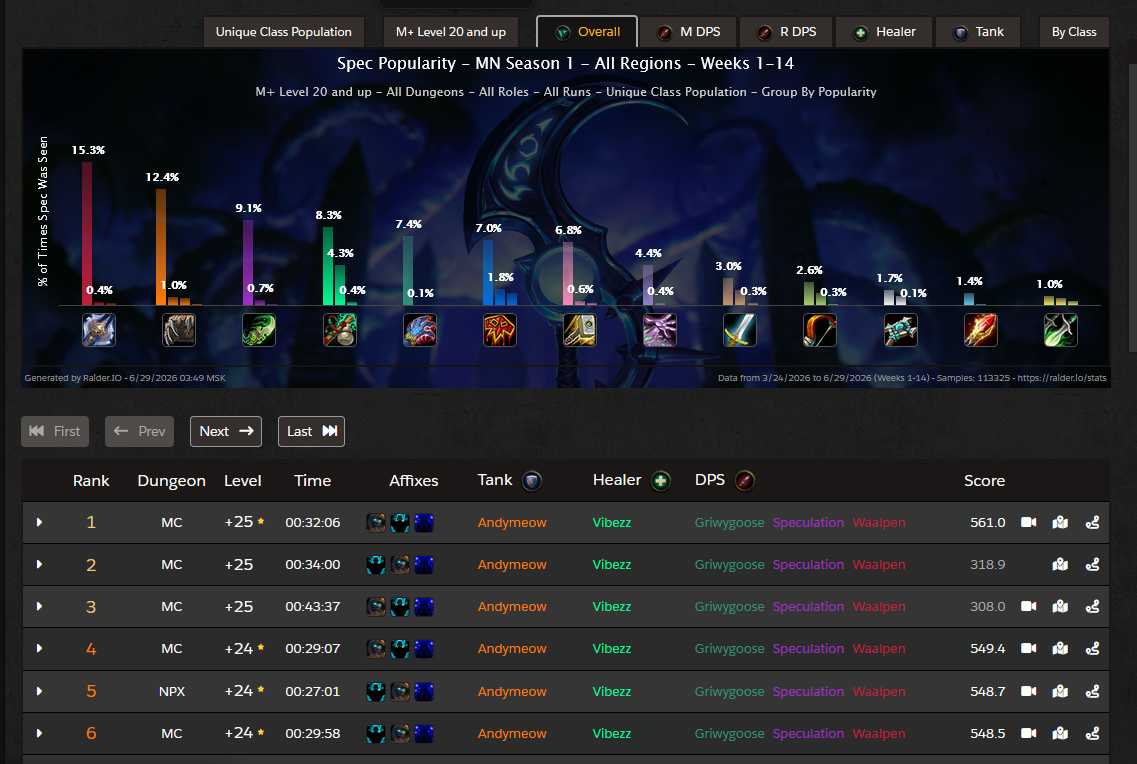
Task: Open route map icon for rank 2 run
Action: [1060, 565]
